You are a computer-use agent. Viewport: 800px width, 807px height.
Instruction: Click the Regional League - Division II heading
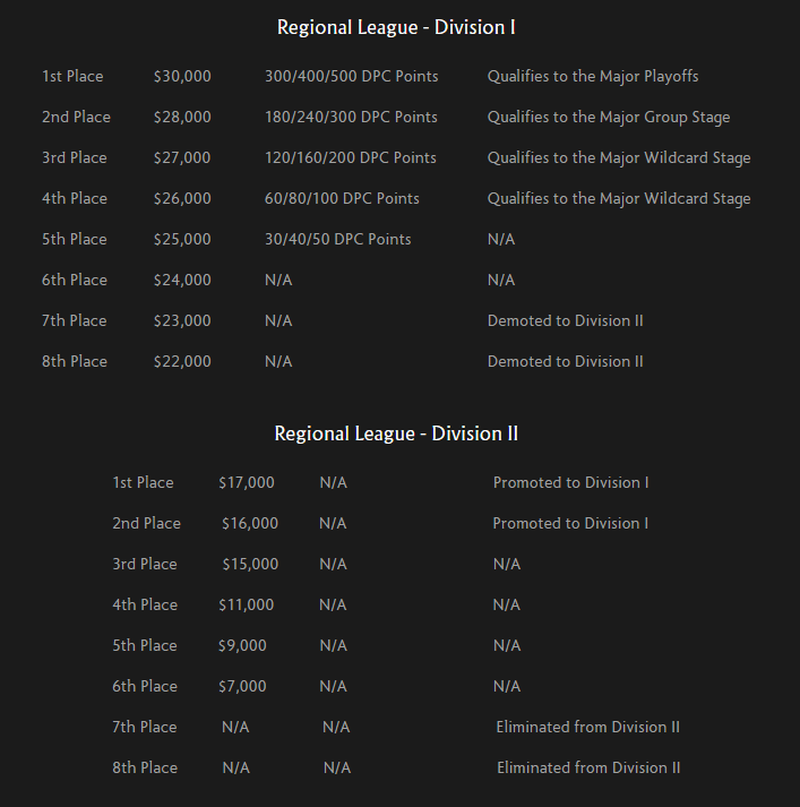pos(396,434)
